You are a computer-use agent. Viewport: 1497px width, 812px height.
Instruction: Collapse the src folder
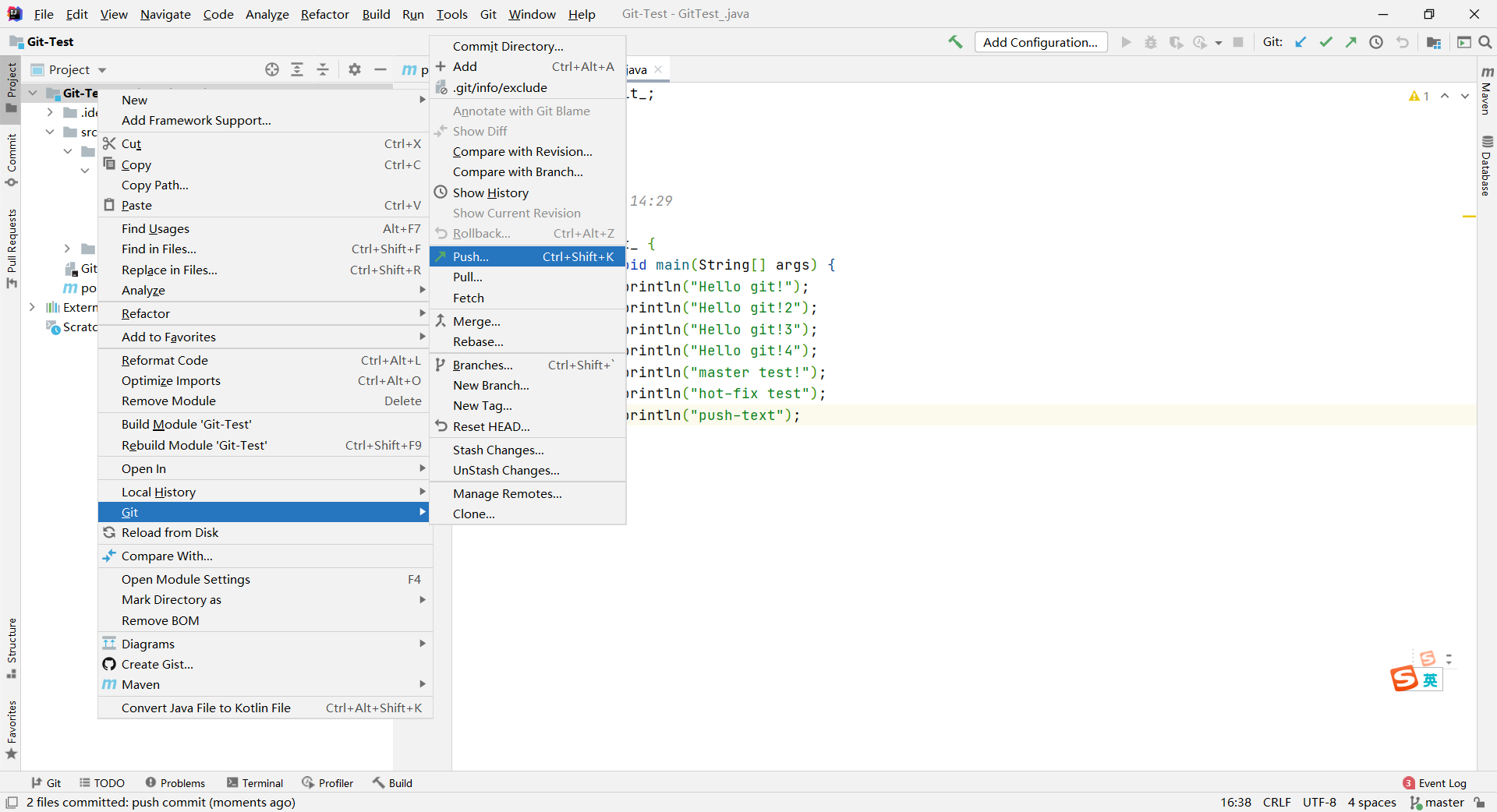click(50, 132)
